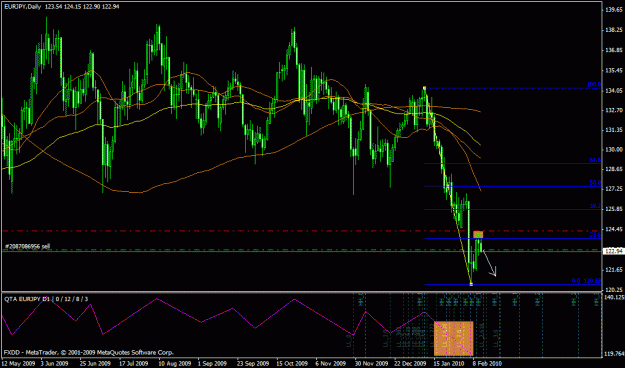Image resolution: width=625 pixels, height=368 pixels.
Task: Click the 121.65 price axis label
Action: [x=613, y=270]
